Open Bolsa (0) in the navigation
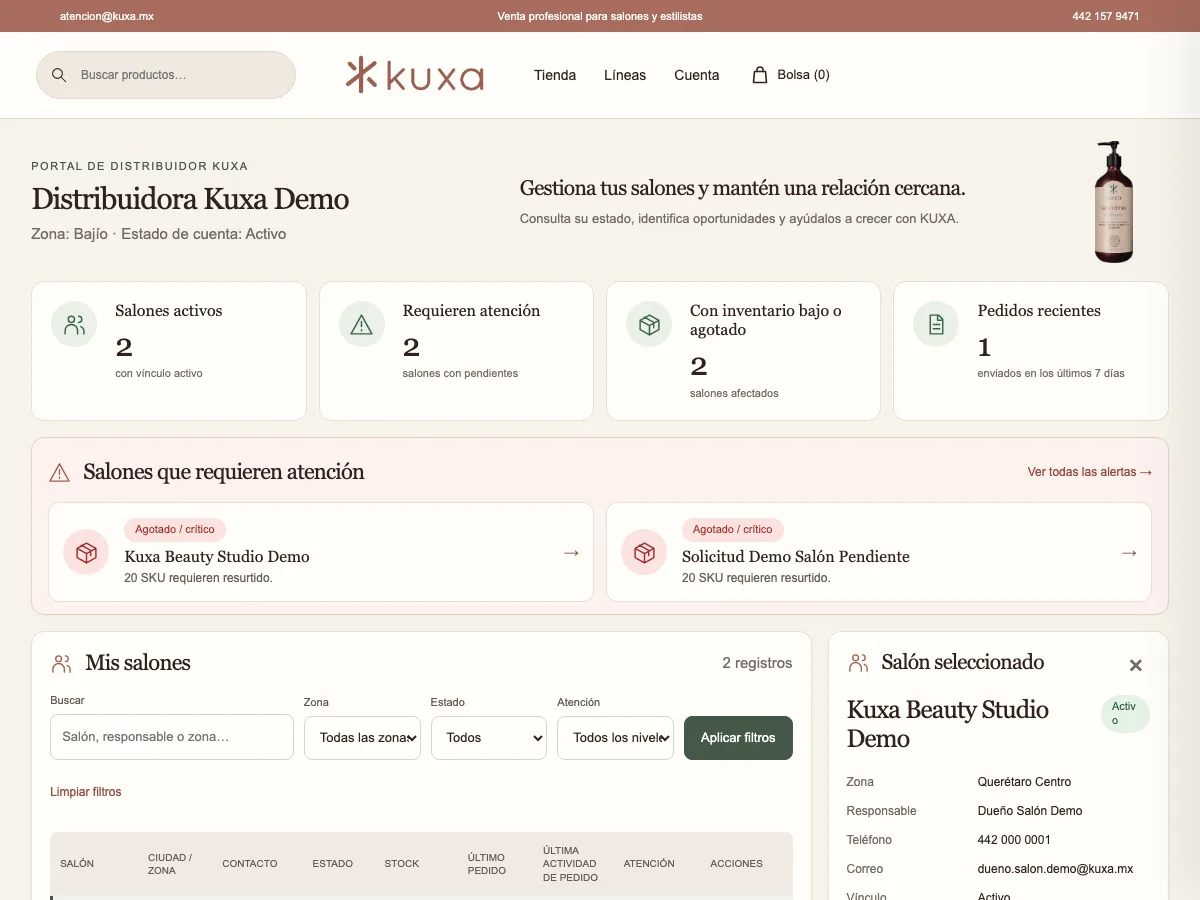 pyautogui.click(x=791, y=75)
